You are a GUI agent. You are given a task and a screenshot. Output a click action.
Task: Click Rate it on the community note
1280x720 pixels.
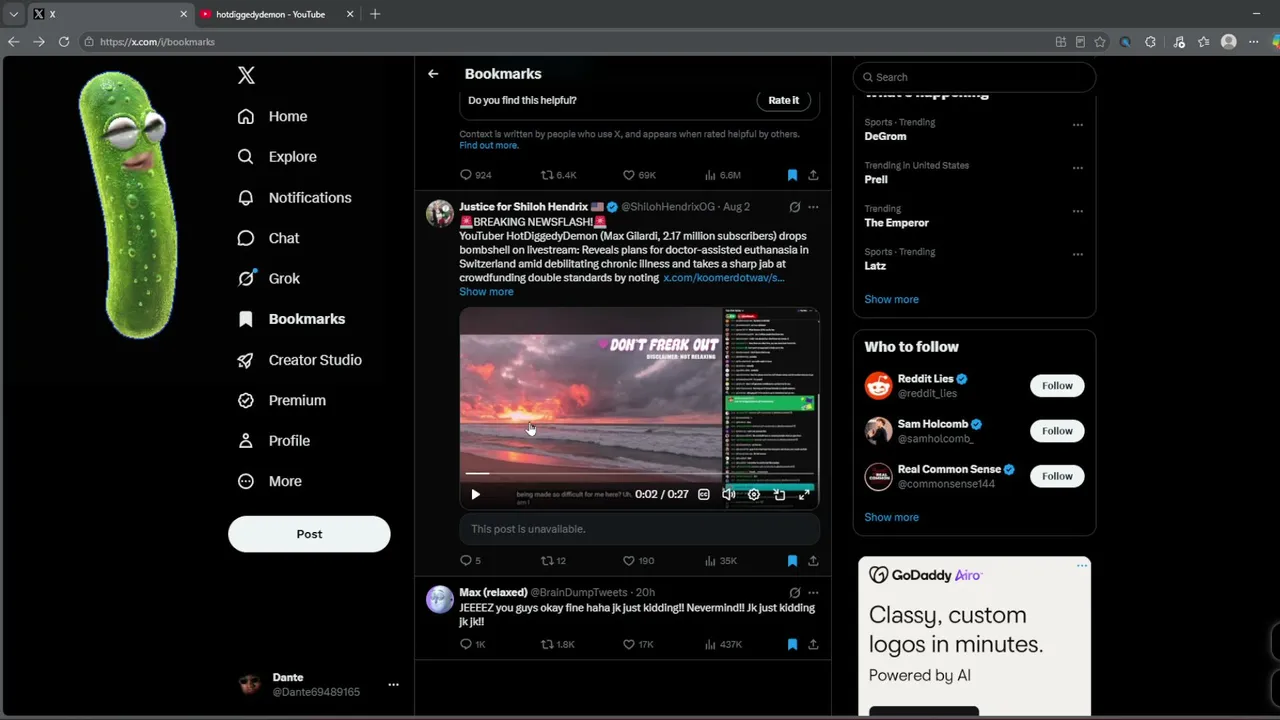(x=783, y=100)
